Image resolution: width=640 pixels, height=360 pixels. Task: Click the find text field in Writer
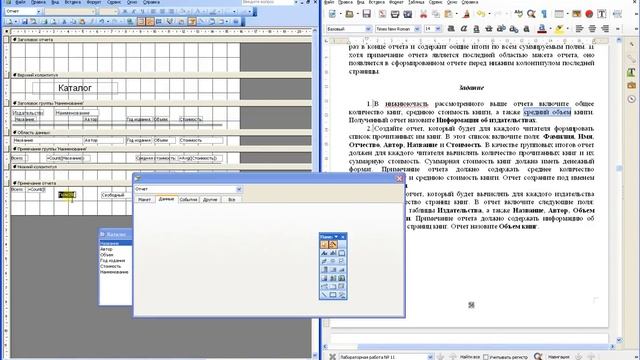tap(384, 357)
